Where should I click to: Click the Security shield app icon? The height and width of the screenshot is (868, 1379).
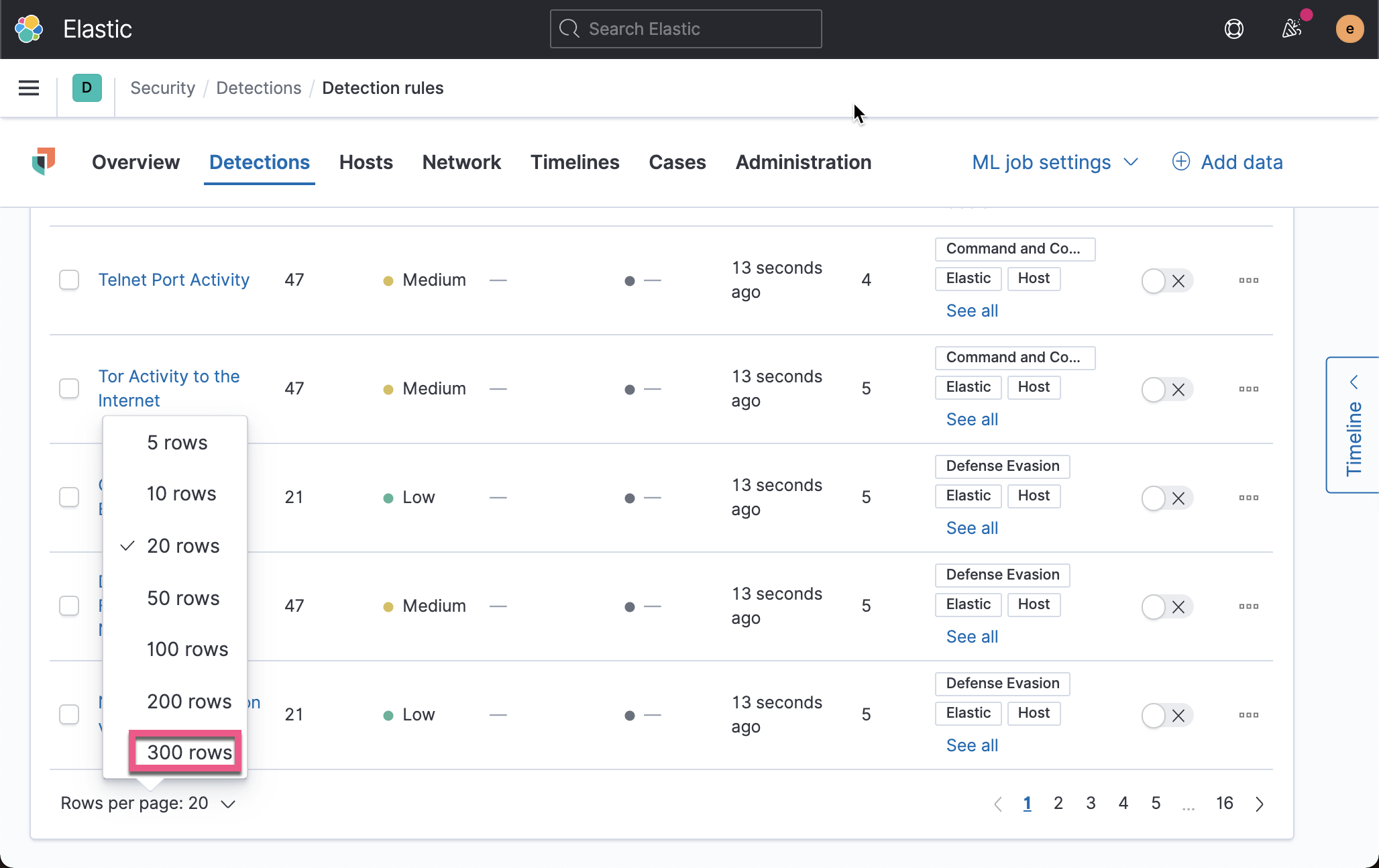click(44, 162)
